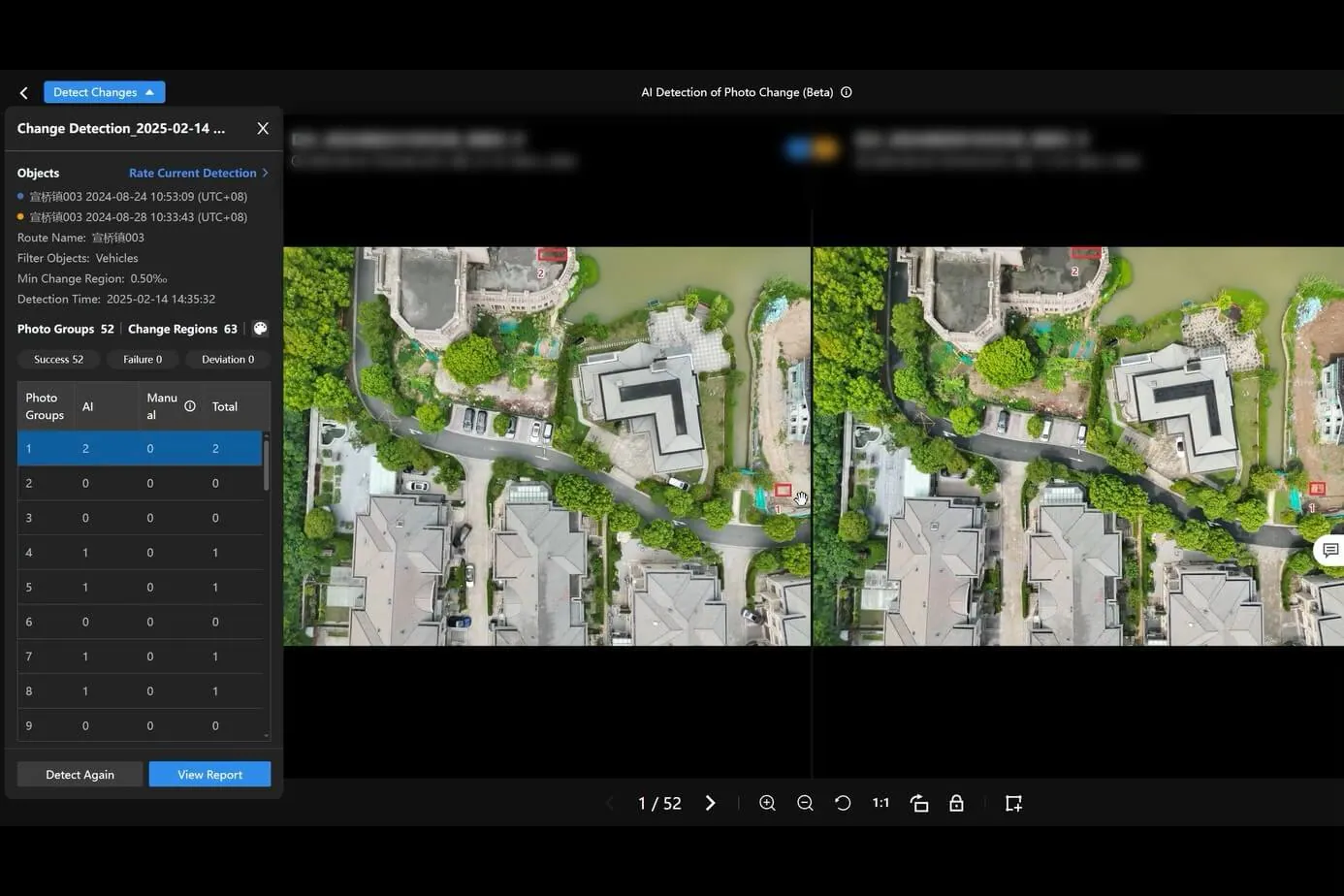Show info about AI Detection of Photo Change
Viewport: 1344px width, 896px height.
847,92
